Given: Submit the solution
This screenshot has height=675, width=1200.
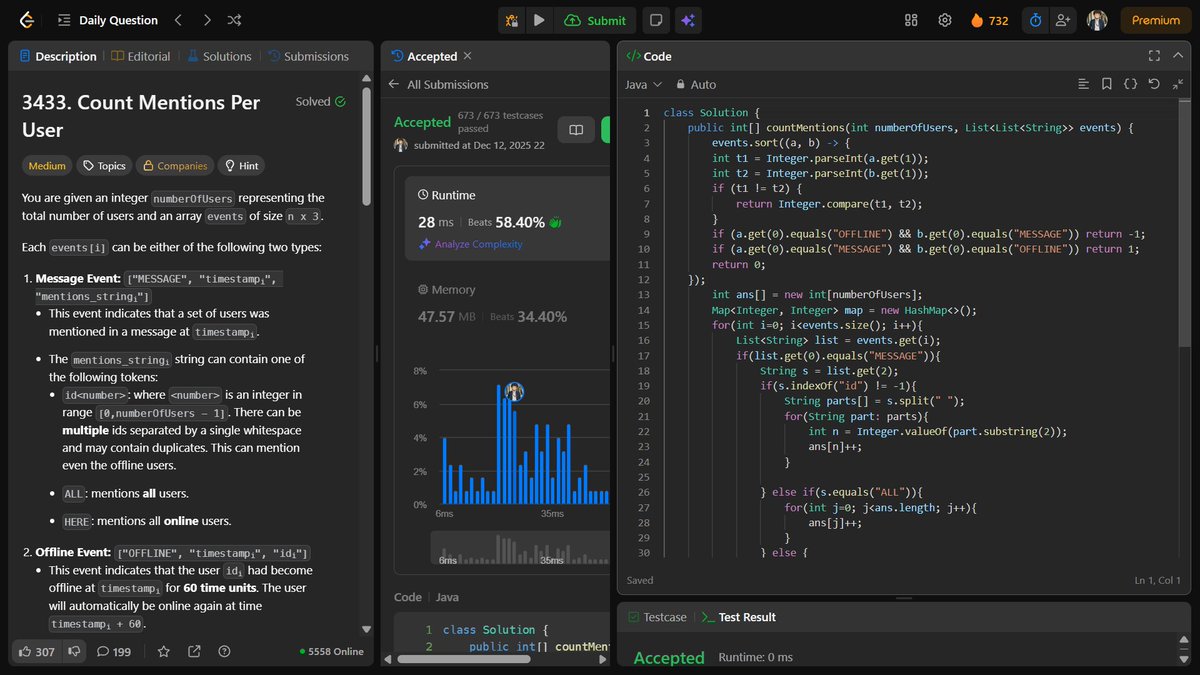Looking at the screenshot, I should [x=596, y=20].
